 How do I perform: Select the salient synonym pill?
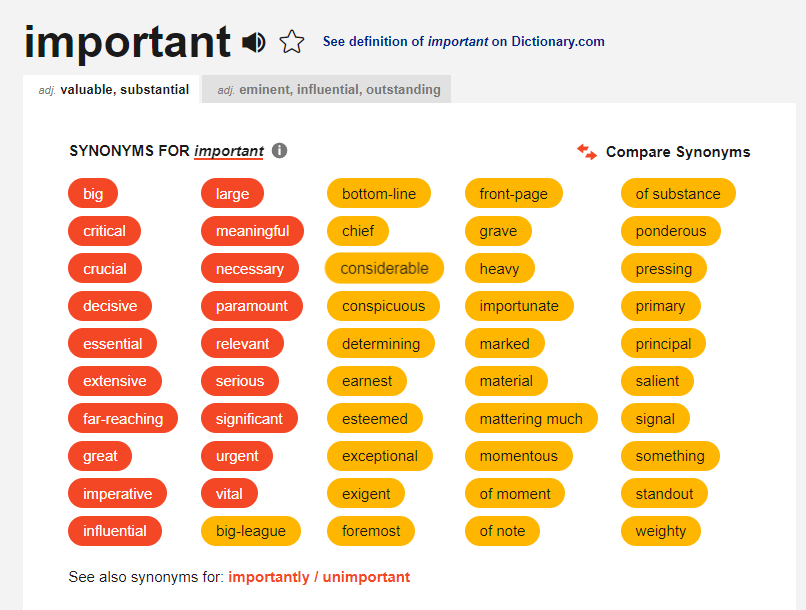pos(657,381)
